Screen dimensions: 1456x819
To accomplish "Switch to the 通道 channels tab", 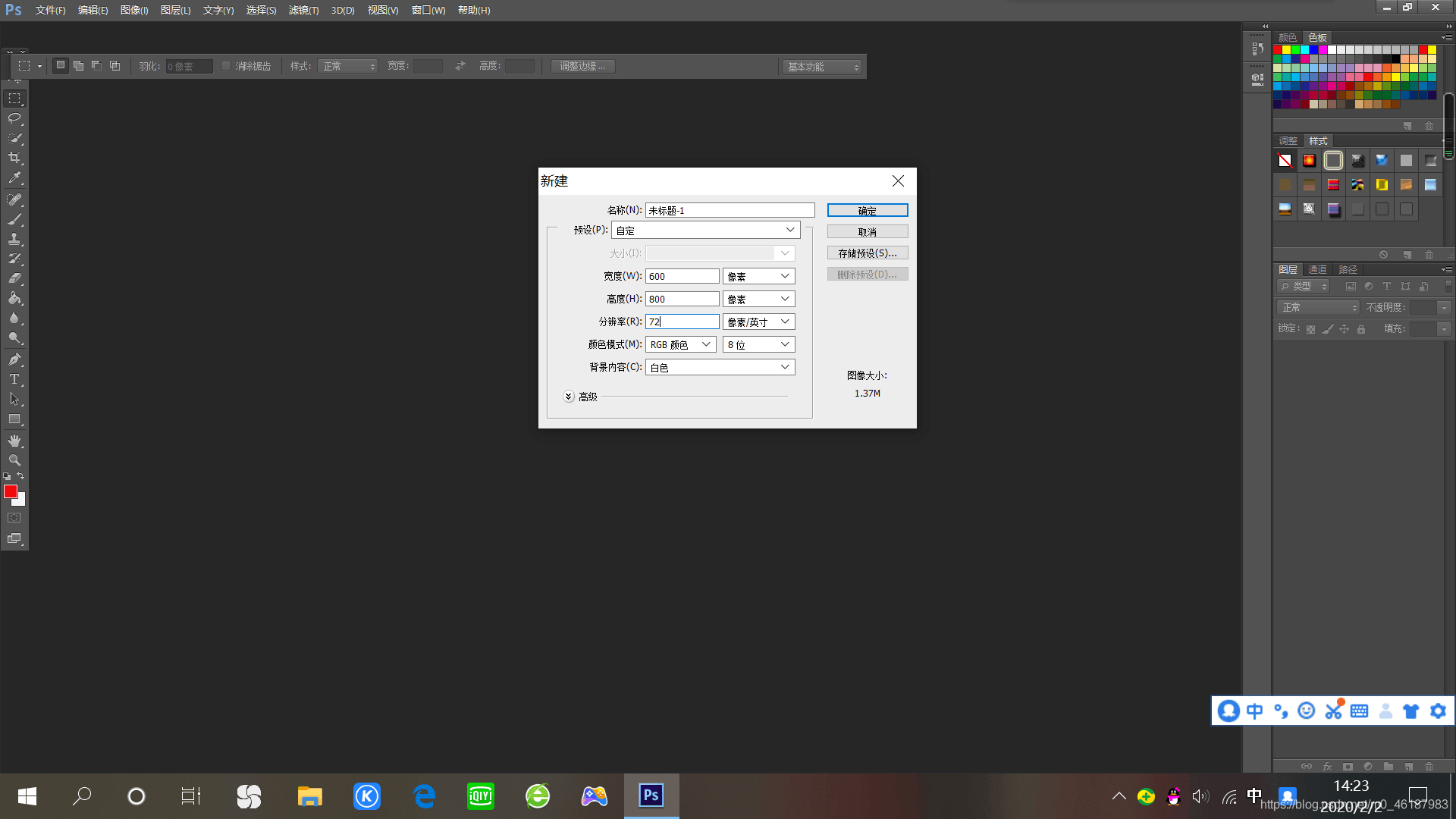I will (x=1317, y=269).
